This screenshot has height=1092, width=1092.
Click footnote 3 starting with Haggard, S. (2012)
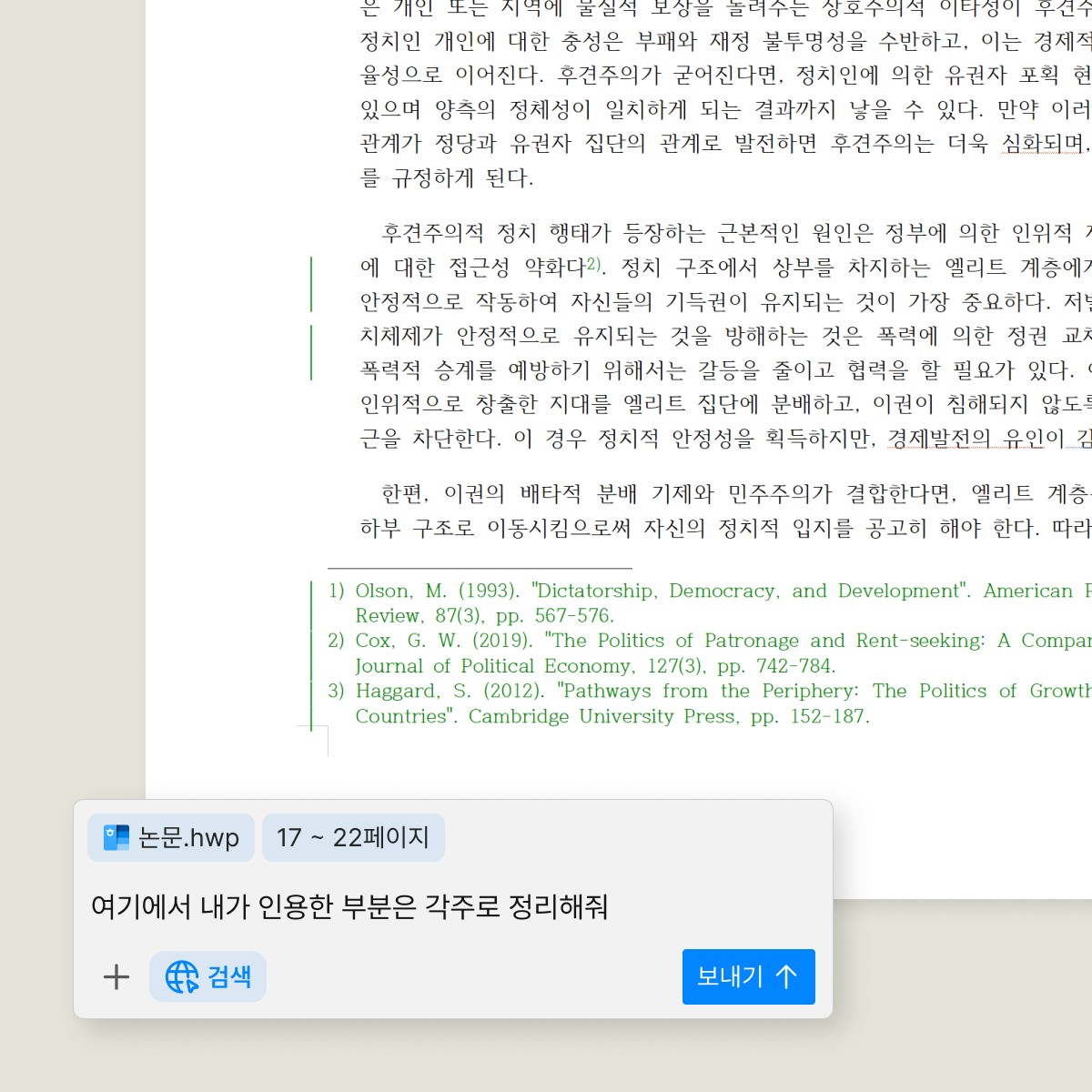(710, 703)
